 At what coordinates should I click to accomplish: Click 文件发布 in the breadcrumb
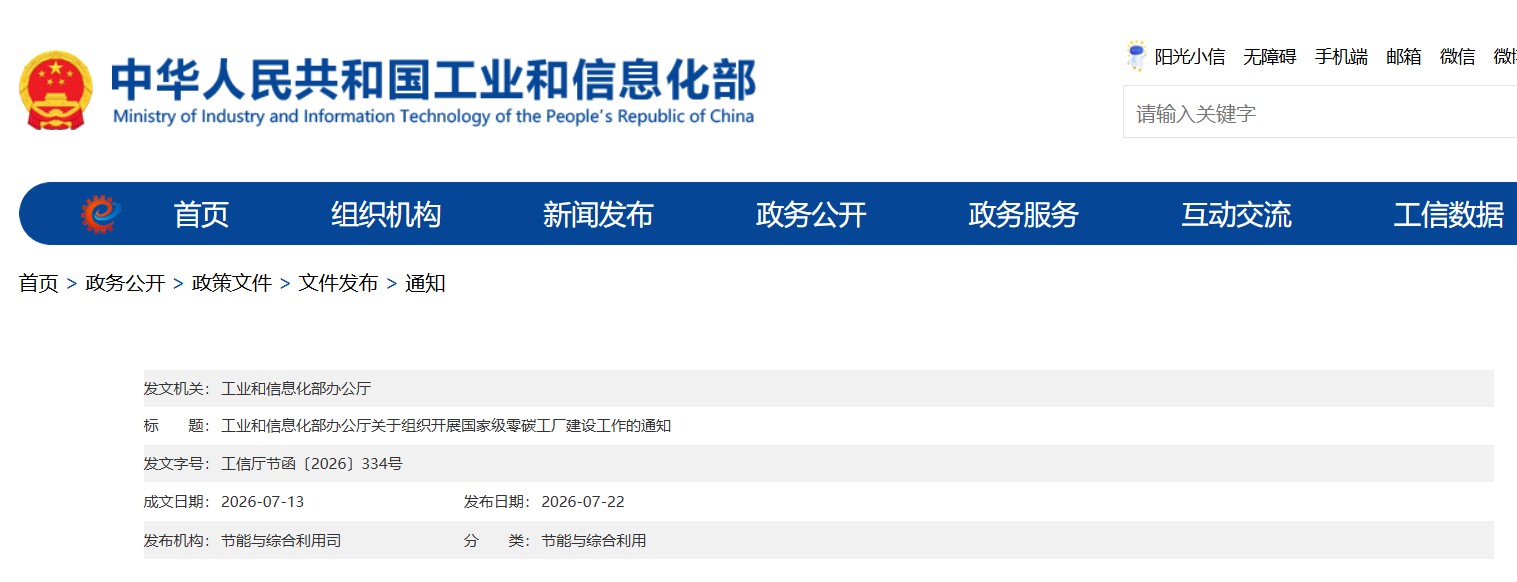pos(338,283)
